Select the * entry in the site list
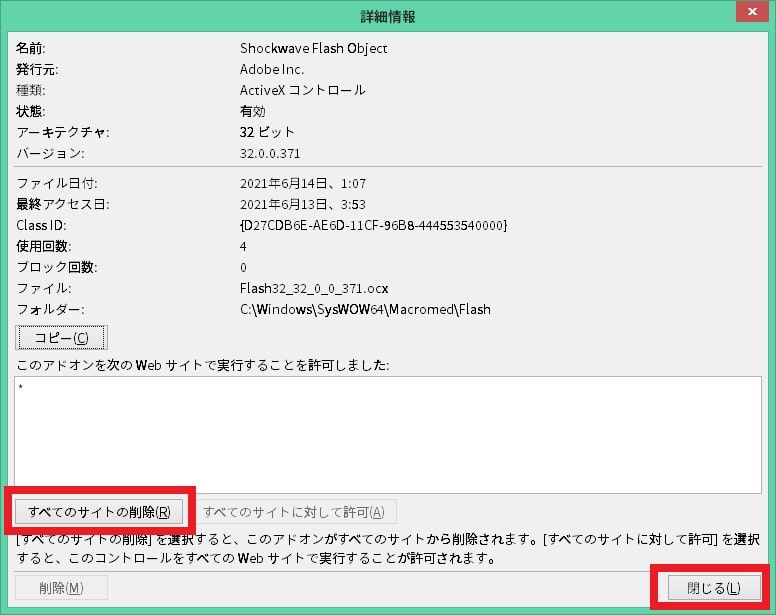This screenshot has height=615, width=776. tap(21, 387)
